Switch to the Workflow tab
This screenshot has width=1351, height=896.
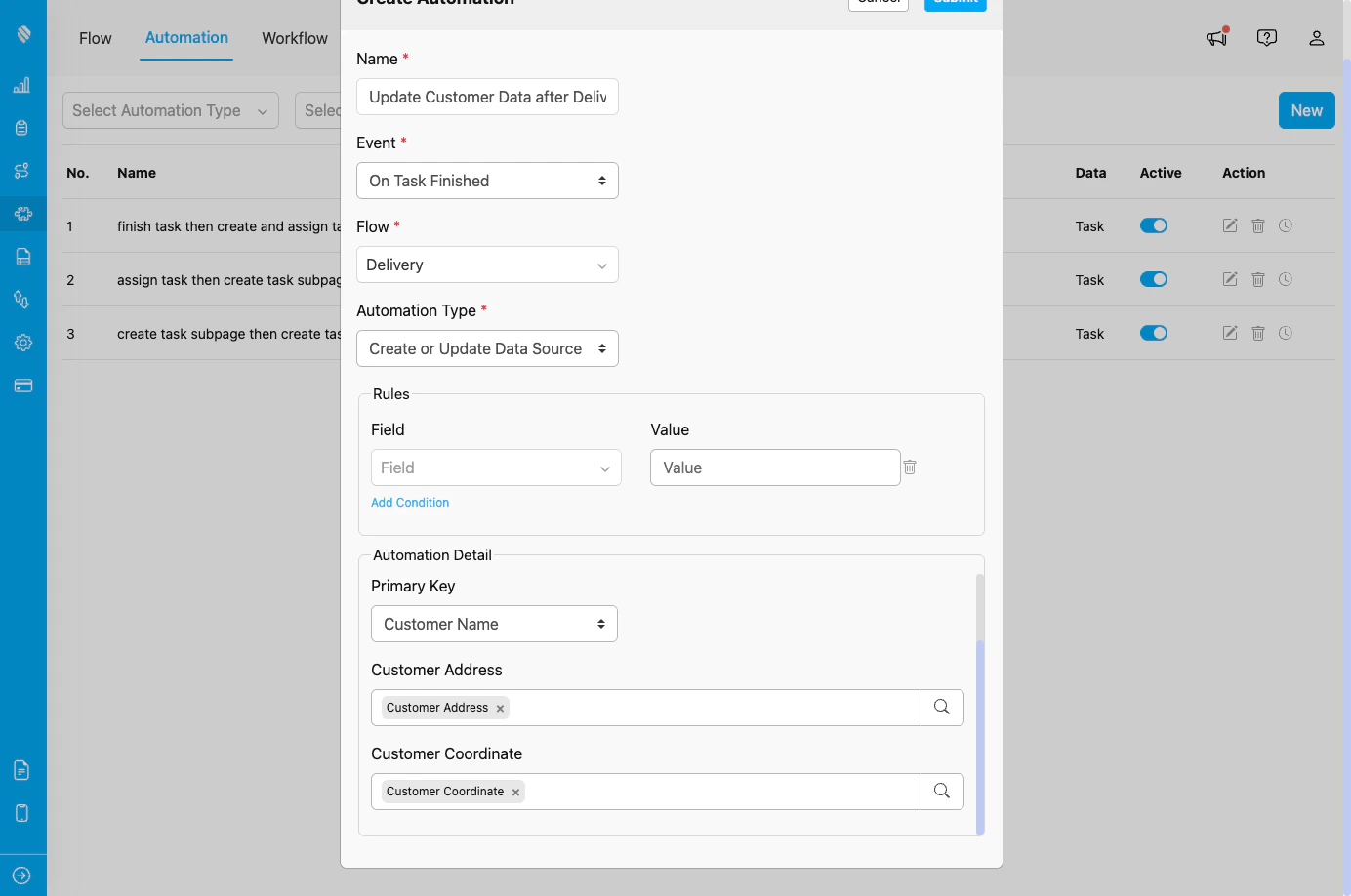pos(294,38)
